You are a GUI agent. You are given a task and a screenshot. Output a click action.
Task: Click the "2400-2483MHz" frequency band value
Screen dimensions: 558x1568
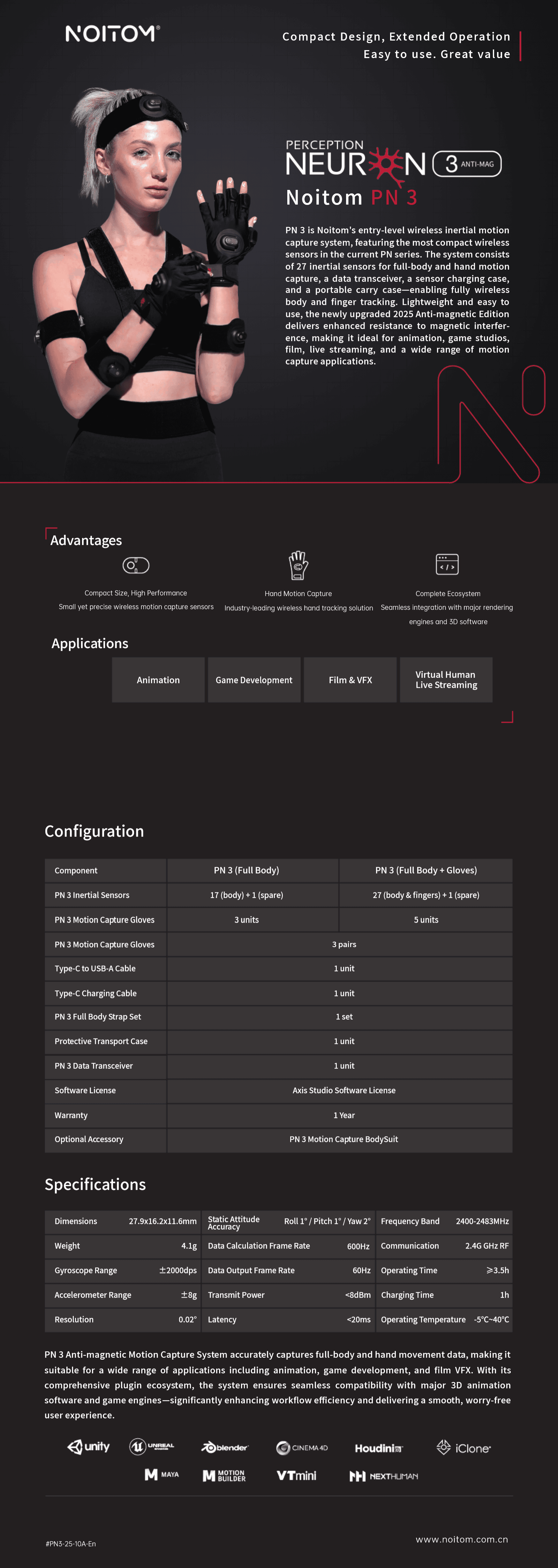click(483, 1221)
